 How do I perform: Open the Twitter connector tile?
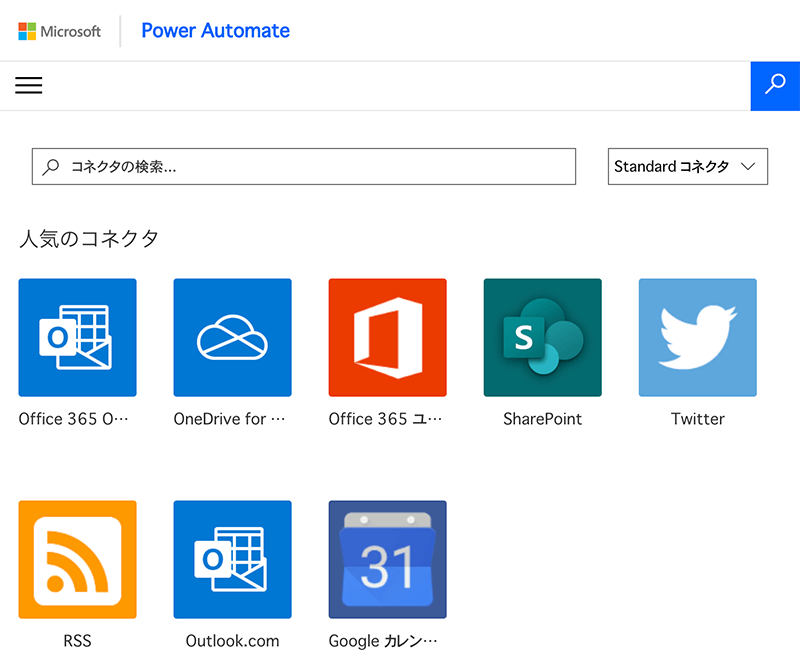(x=698, y=337)
